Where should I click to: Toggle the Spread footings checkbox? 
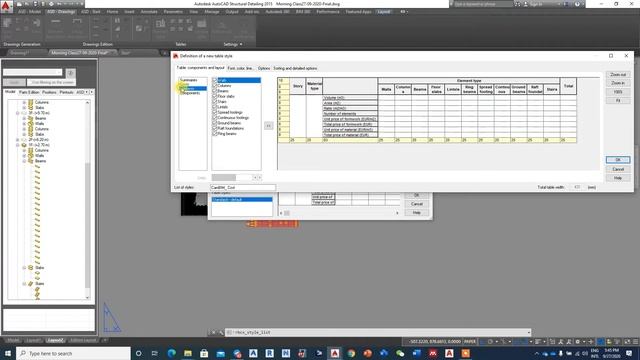coord(215,112)
